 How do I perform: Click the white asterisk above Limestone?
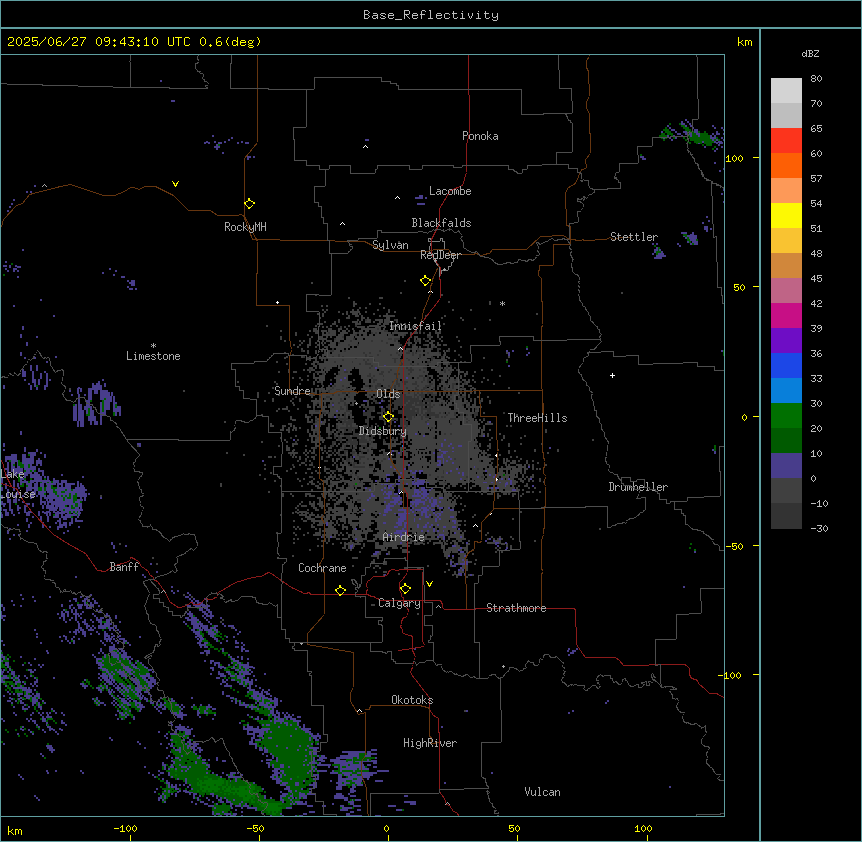(153, 346)
